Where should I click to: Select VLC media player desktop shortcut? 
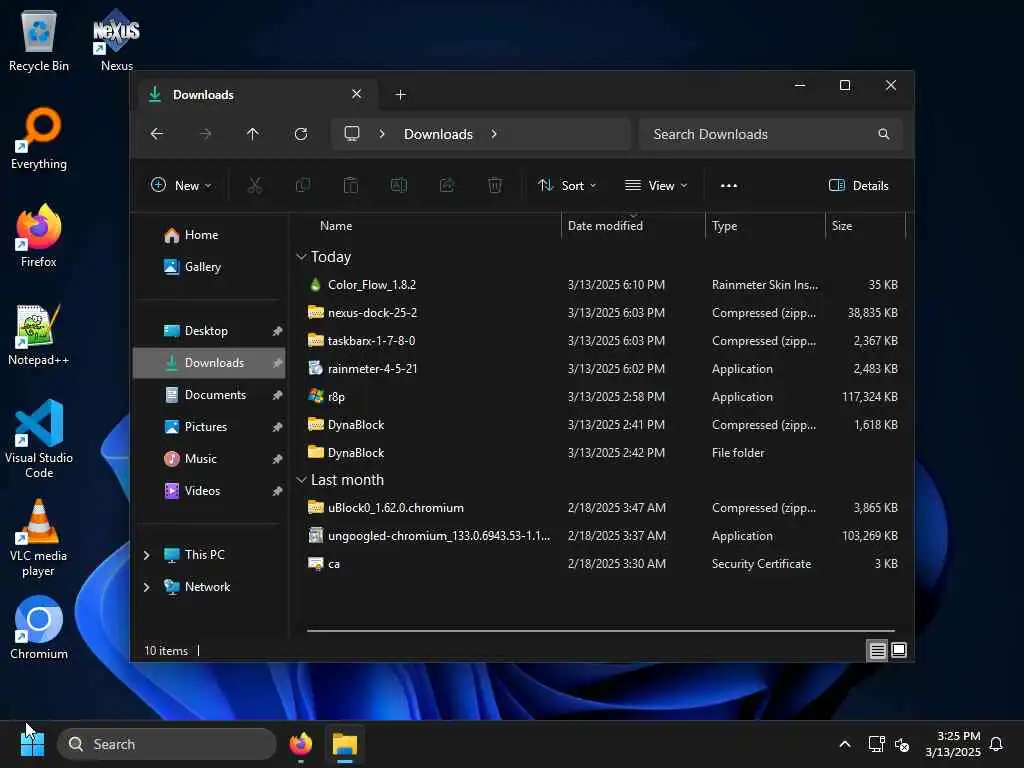point(39,538)
